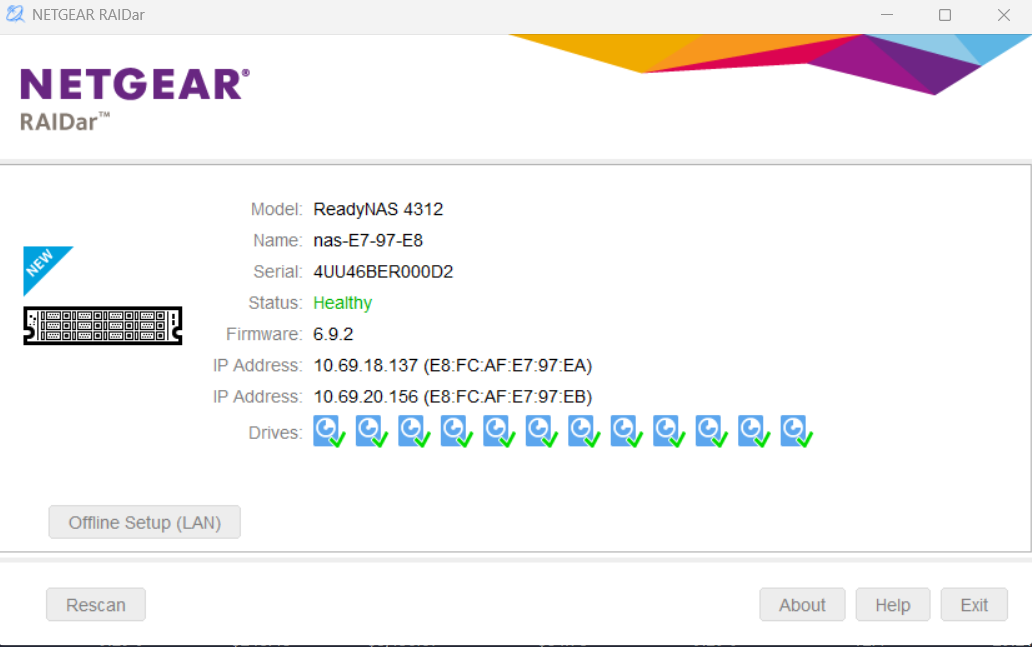Click the first drive status icon

(329, 431)
